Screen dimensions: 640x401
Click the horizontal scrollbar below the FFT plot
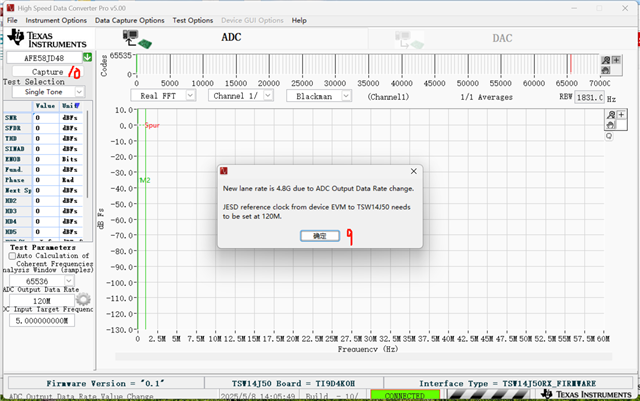click(363, 357)
